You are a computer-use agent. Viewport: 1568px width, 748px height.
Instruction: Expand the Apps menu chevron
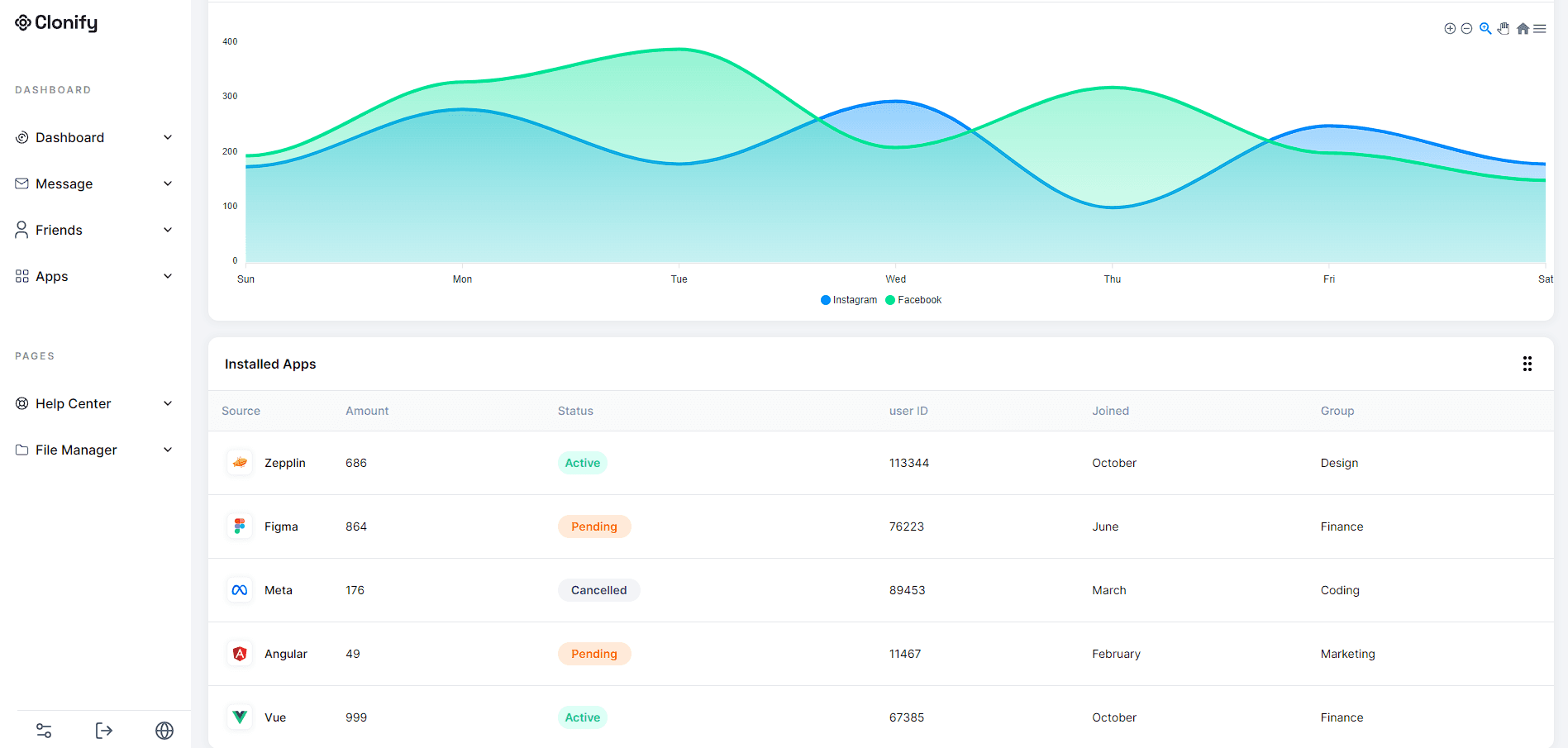click(x=168, y=276)
